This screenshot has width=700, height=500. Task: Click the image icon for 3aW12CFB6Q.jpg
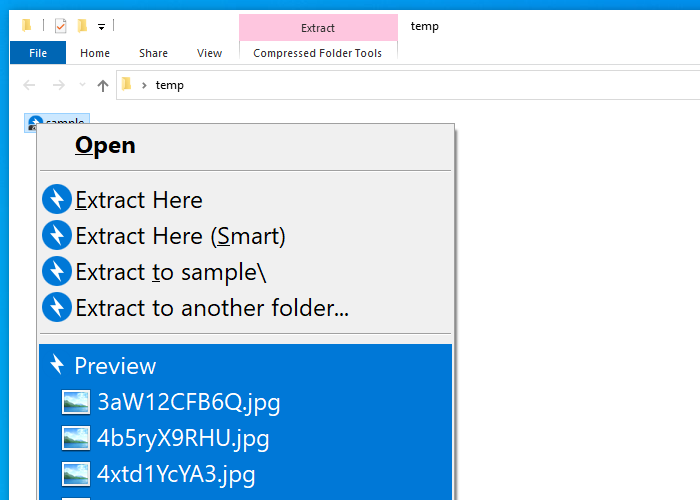click(x=76, y=402)
